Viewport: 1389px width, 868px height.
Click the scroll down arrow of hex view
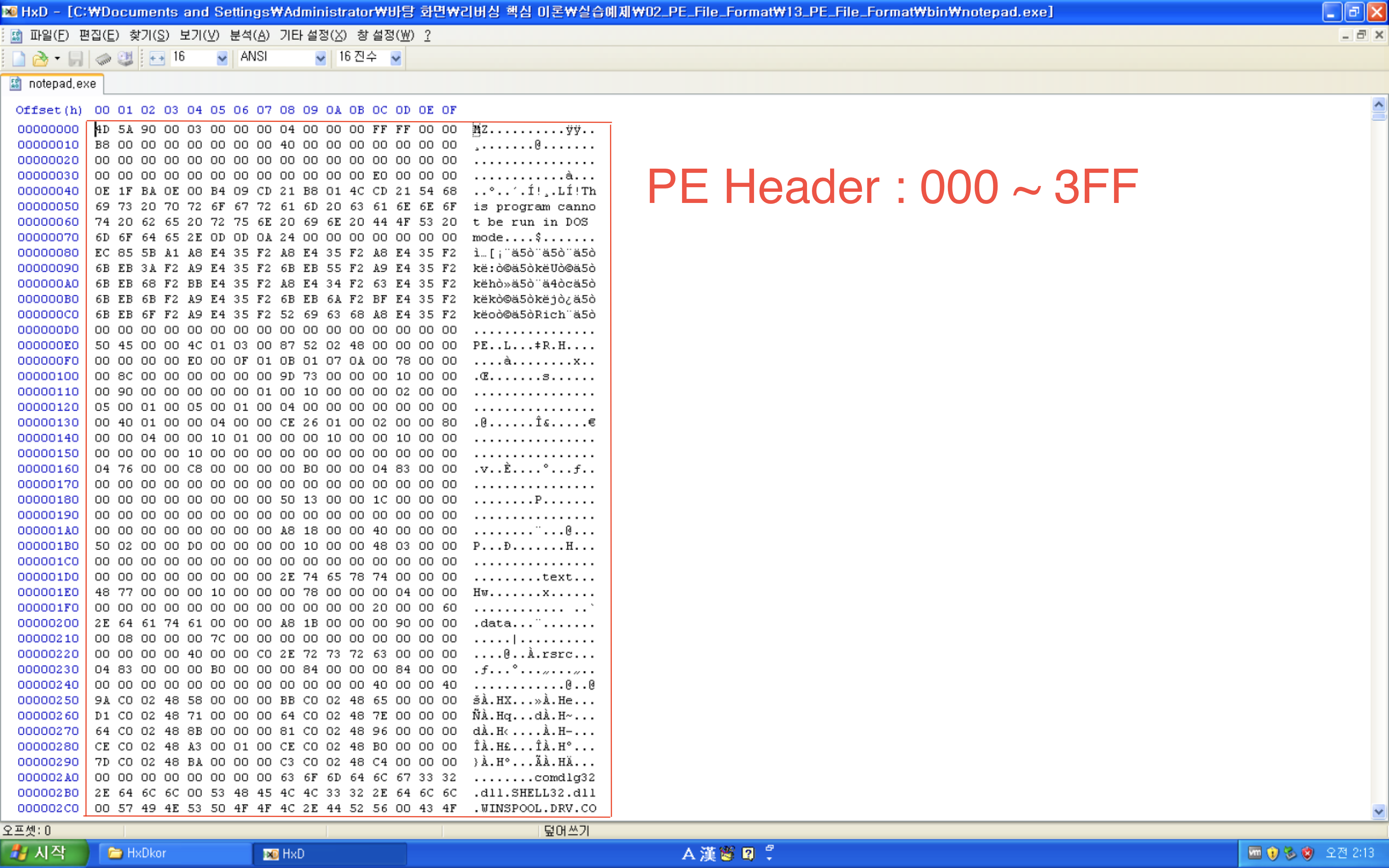pyautogui.click(x=1379, y=811)
